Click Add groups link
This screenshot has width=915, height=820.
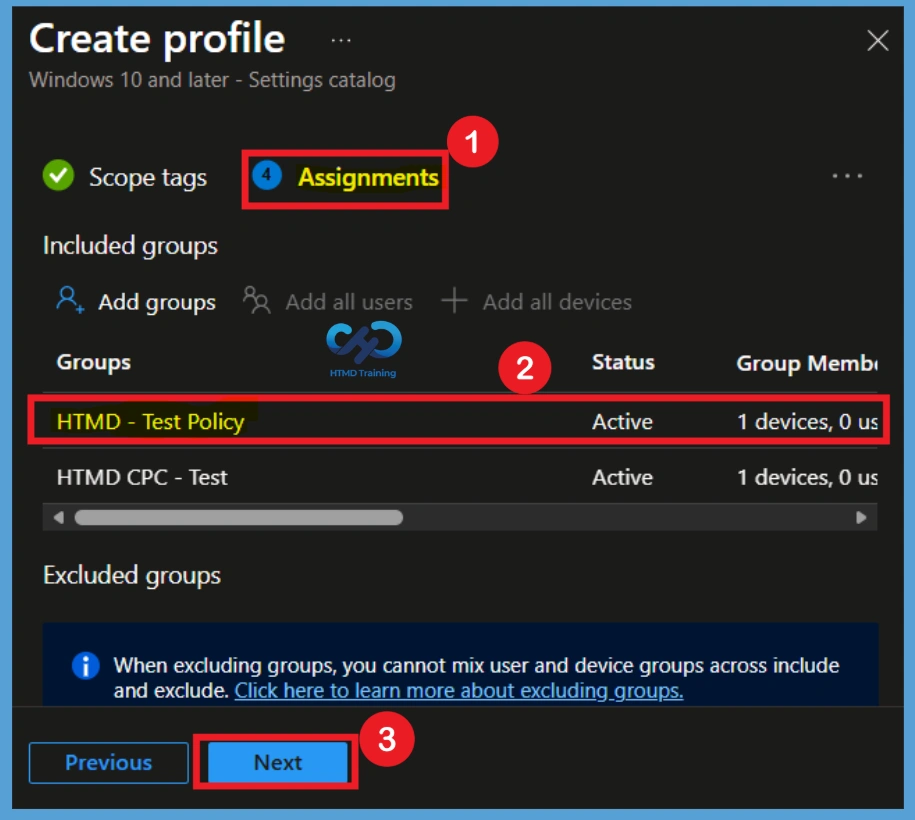click(x=157, y=302)
